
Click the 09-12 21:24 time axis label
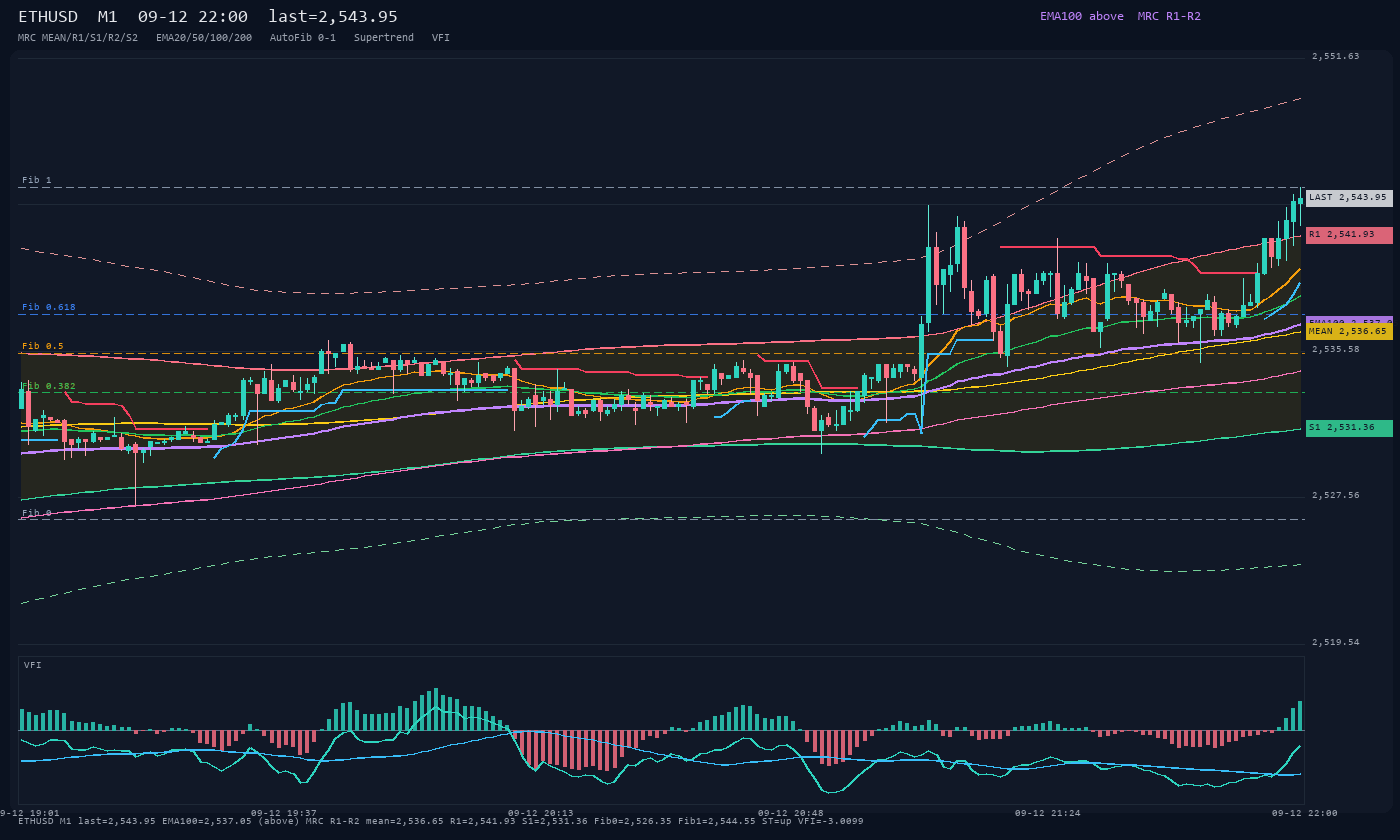[x=1047, y=813]
